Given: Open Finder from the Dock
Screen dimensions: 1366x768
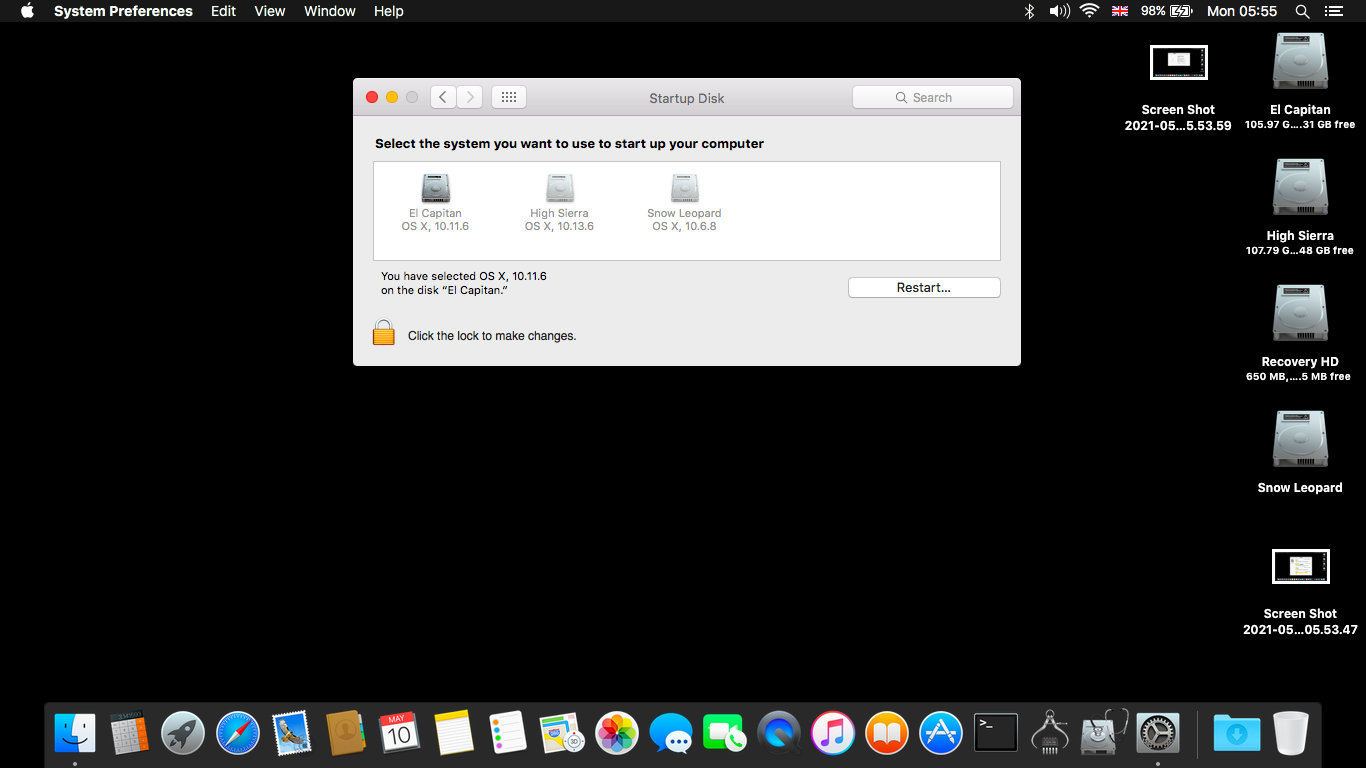Looking at the screenshot, I should coord(75,733).
